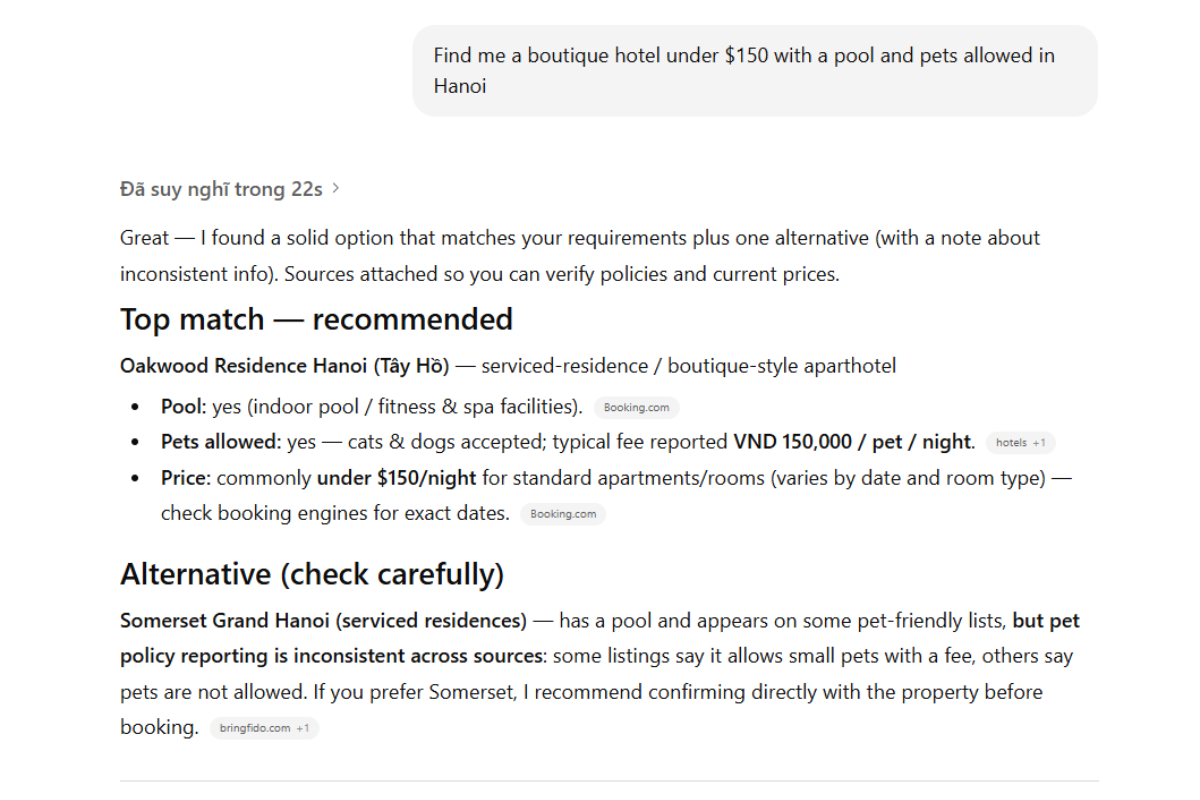Click the VND 150,000 pet fee text

click(855, 441)
